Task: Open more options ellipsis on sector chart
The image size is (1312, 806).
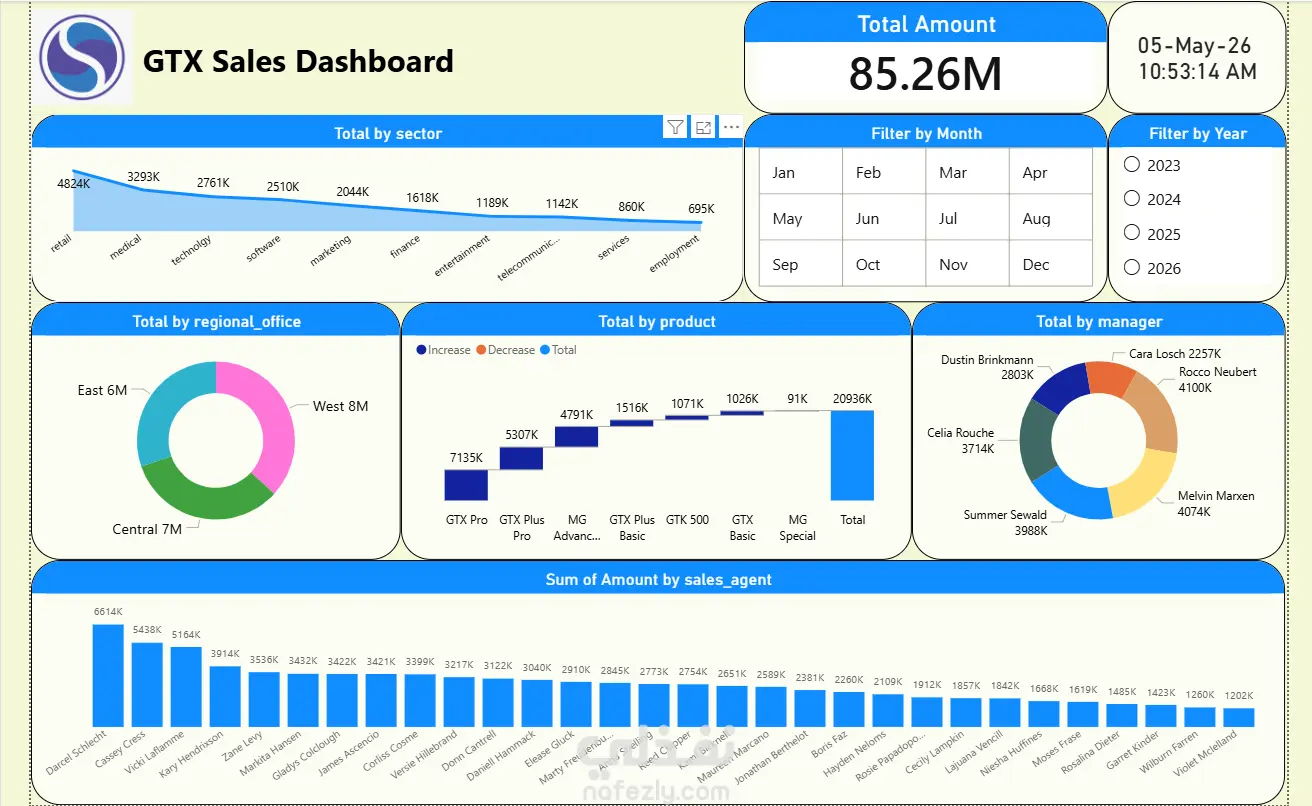Action: (731, 127)
